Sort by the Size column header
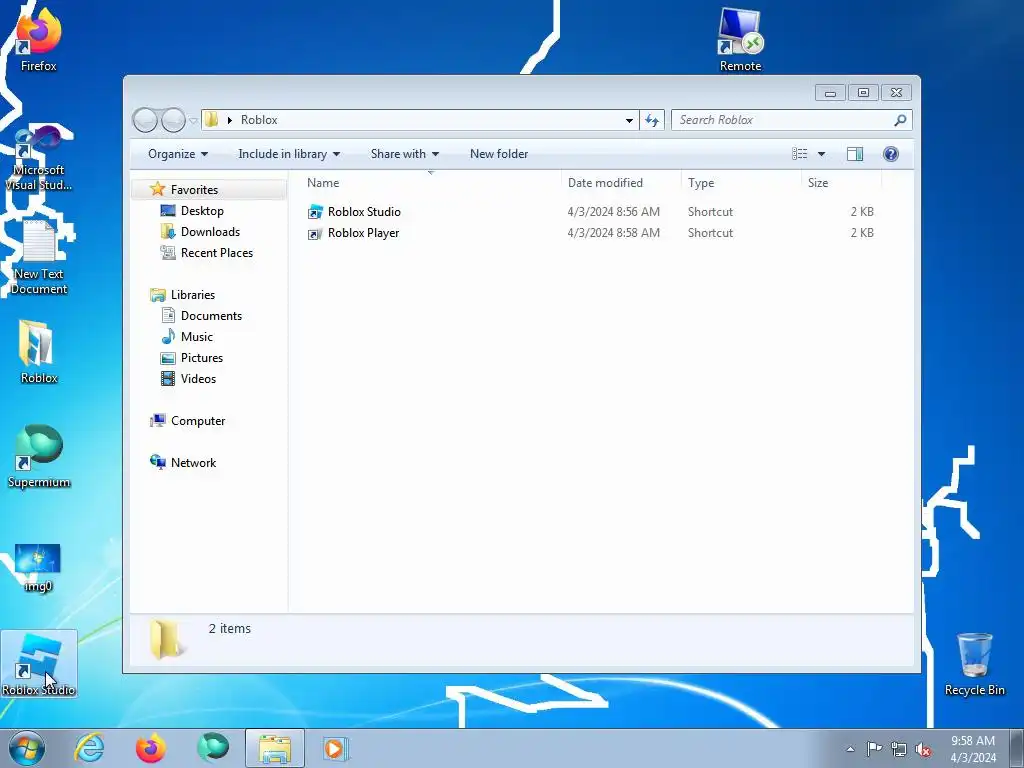This screenshot has height=768, width=1024. (x=841, y=183)
